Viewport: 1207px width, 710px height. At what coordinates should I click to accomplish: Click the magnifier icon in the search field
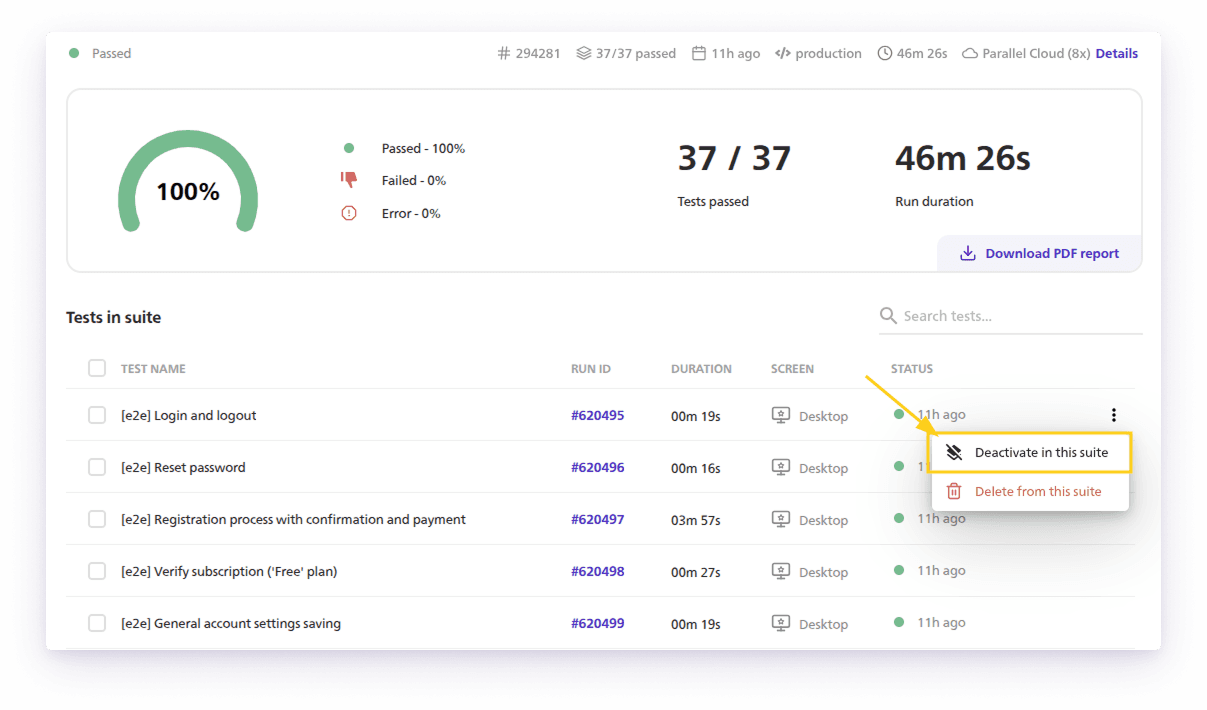click(888, 316)
